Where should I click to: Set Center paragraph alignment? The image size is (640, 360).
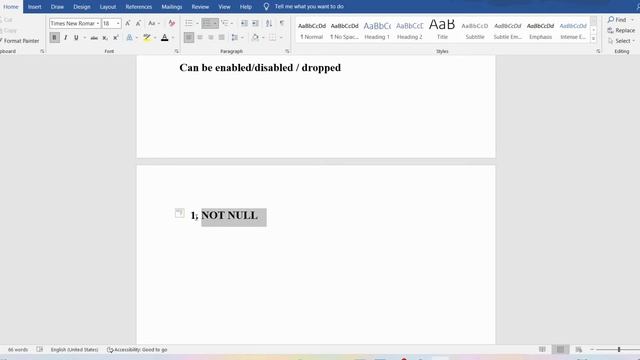[200, 38]
